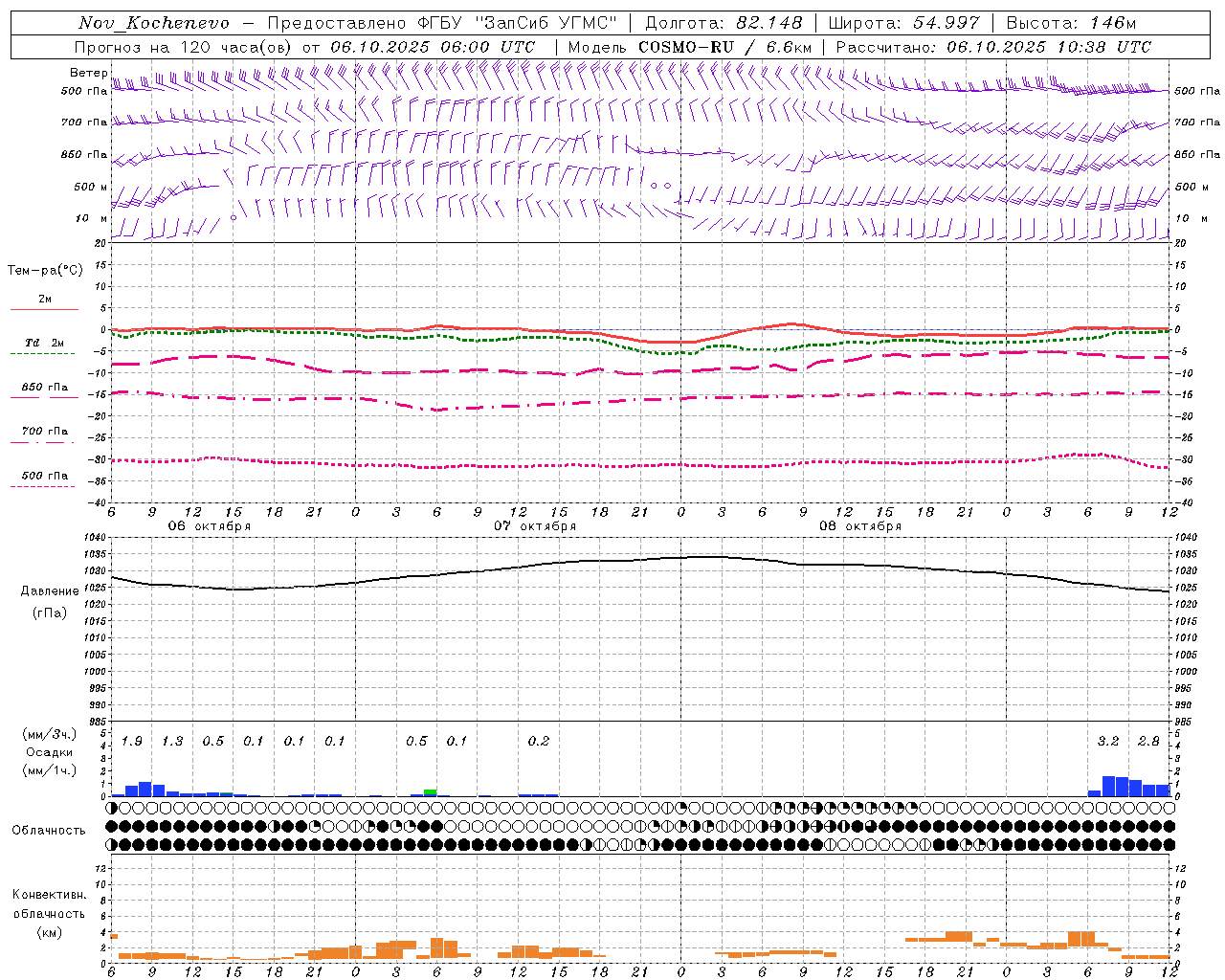Image resolution: width=1225 pixels, height=980 pixels.
Task: Click the Nov_Kochenevo station title
Action: point(154,23)
